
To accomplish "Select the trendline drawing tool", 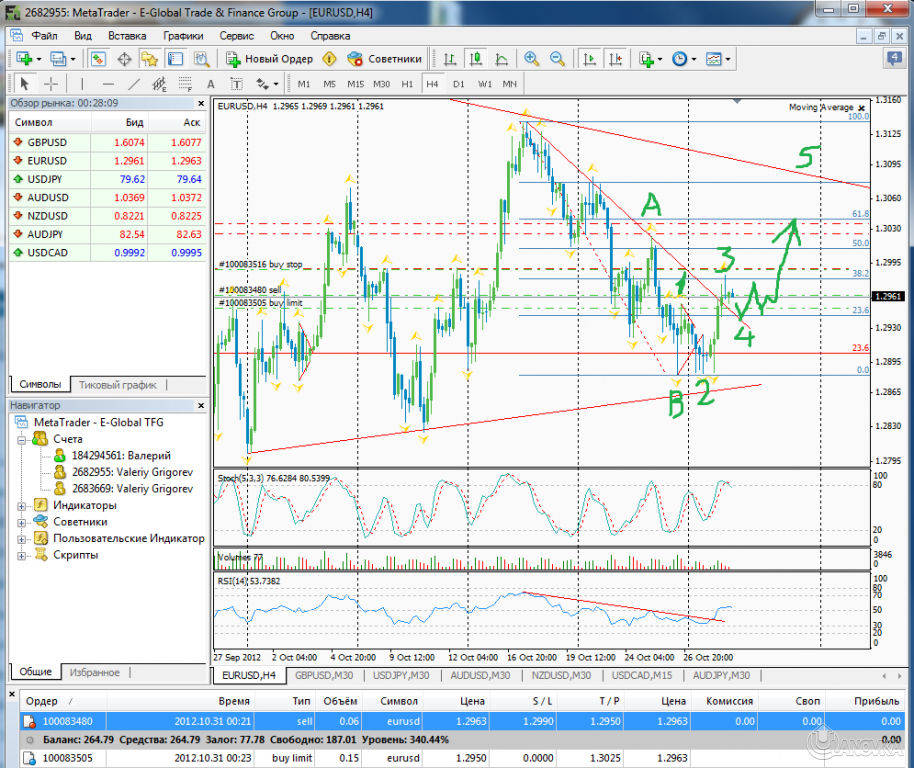I will click(x=134, y=84).
